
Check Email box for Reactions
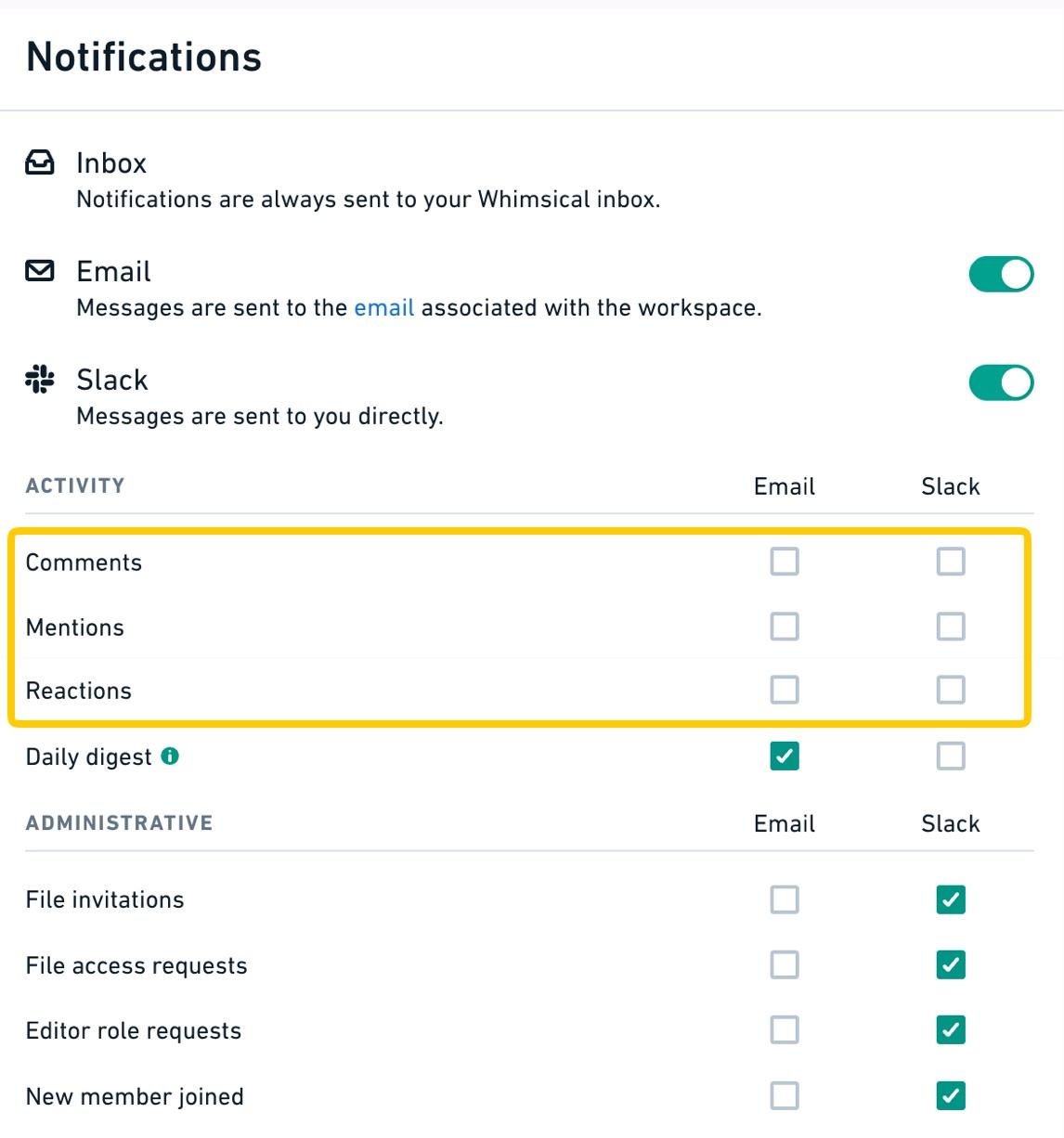[x=785, y=690]
